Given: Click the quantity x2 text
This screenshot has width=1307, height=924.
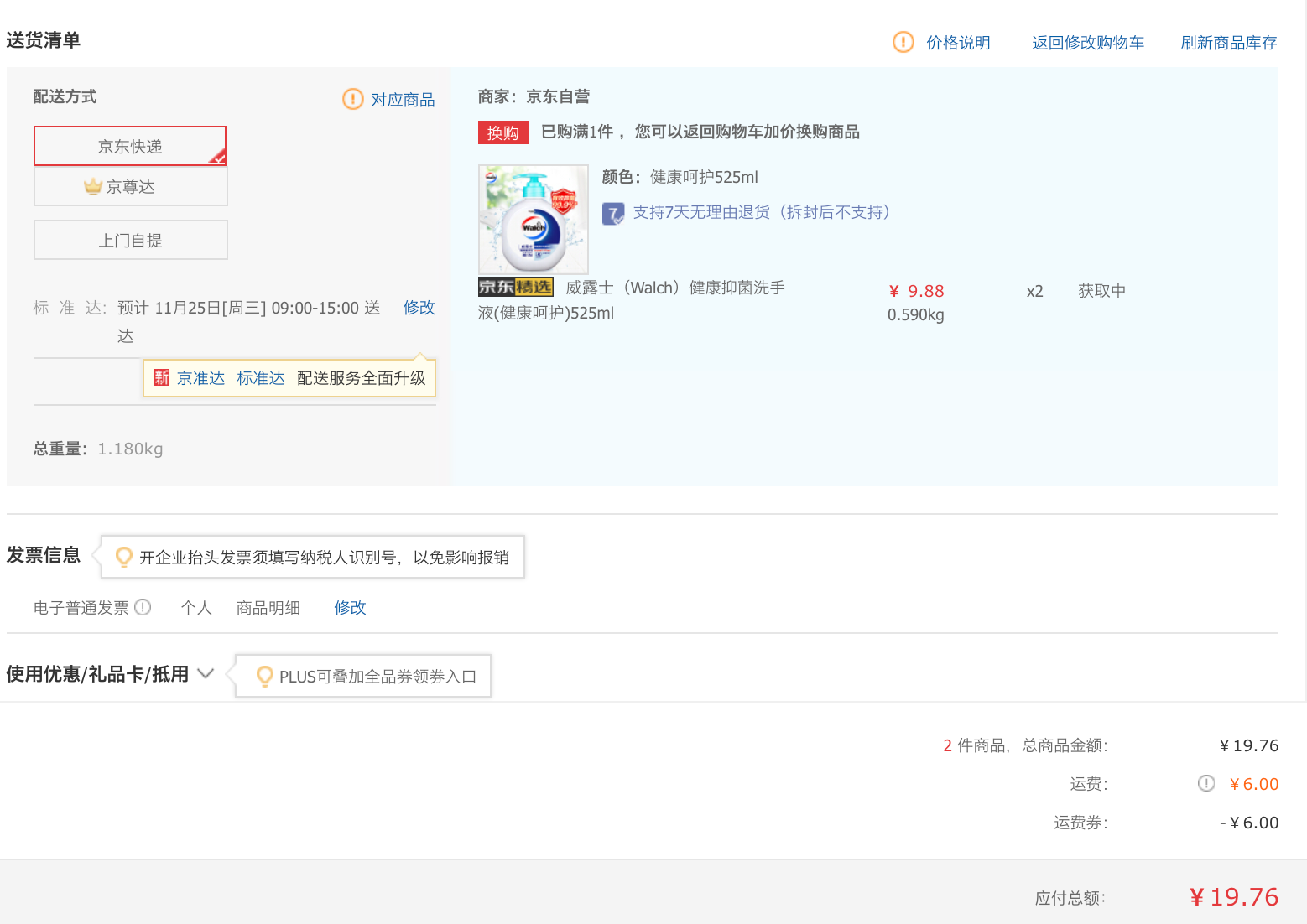Looking at the screenshot, I should (1035, 291).
